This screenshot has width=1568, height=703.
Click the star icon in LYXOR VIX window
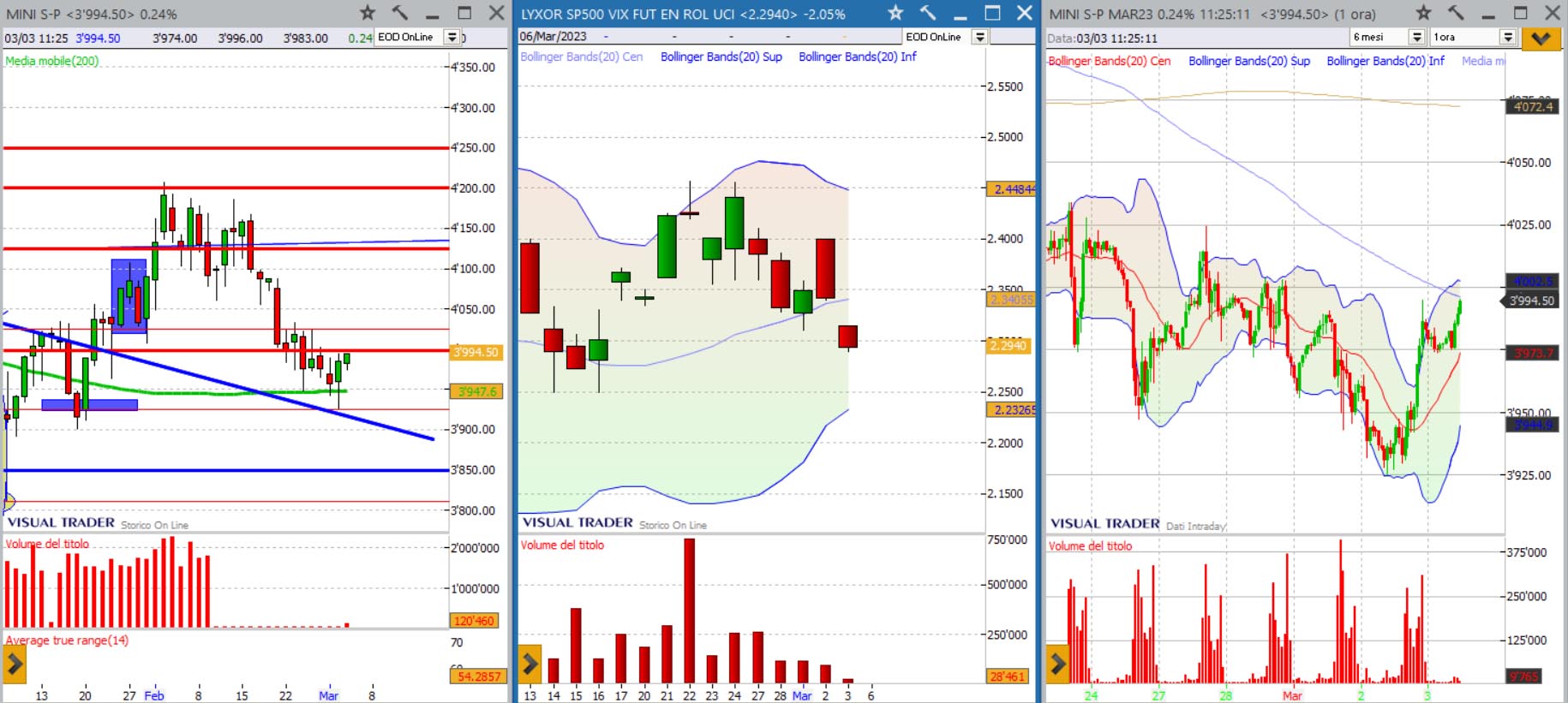point(895,13)
